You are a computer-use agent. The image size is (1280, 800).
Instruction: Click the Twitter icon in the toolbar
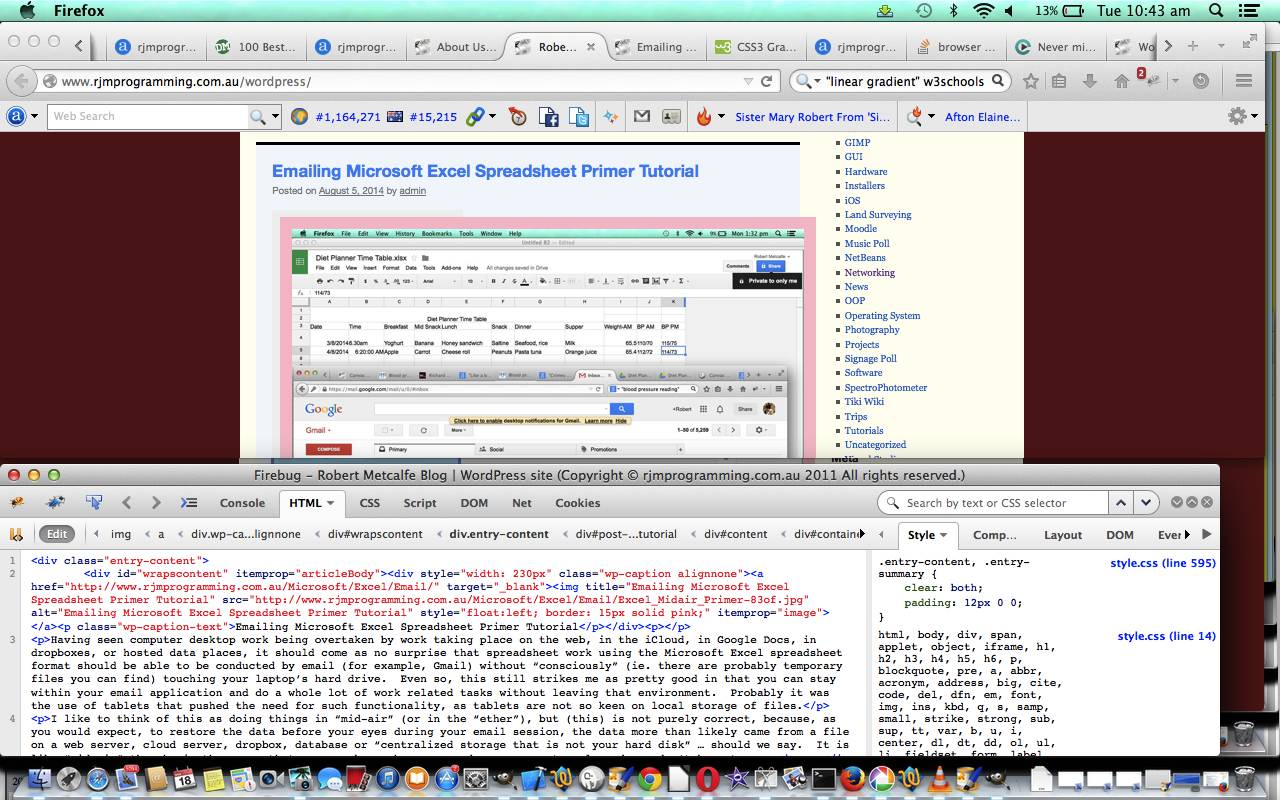[579, 117]
